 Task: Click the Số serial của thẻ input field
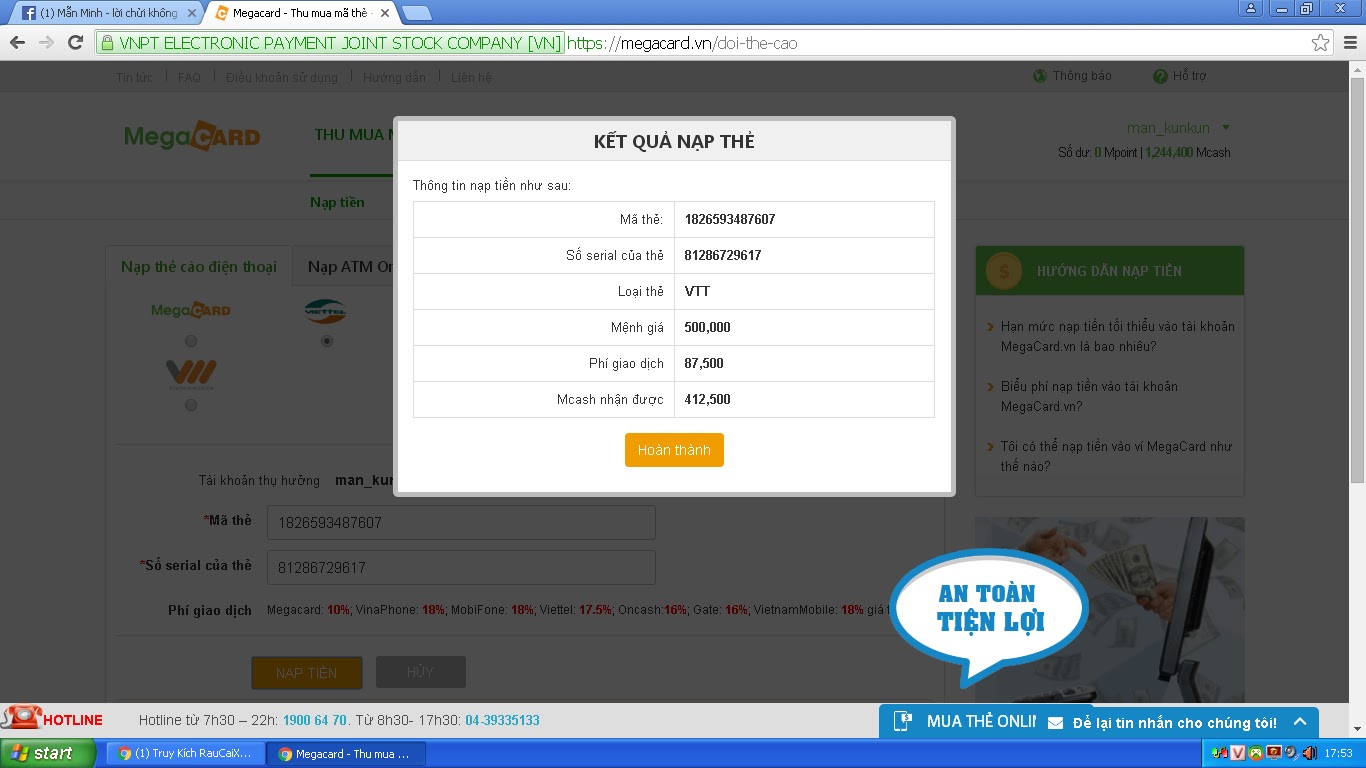pos(461,567)
